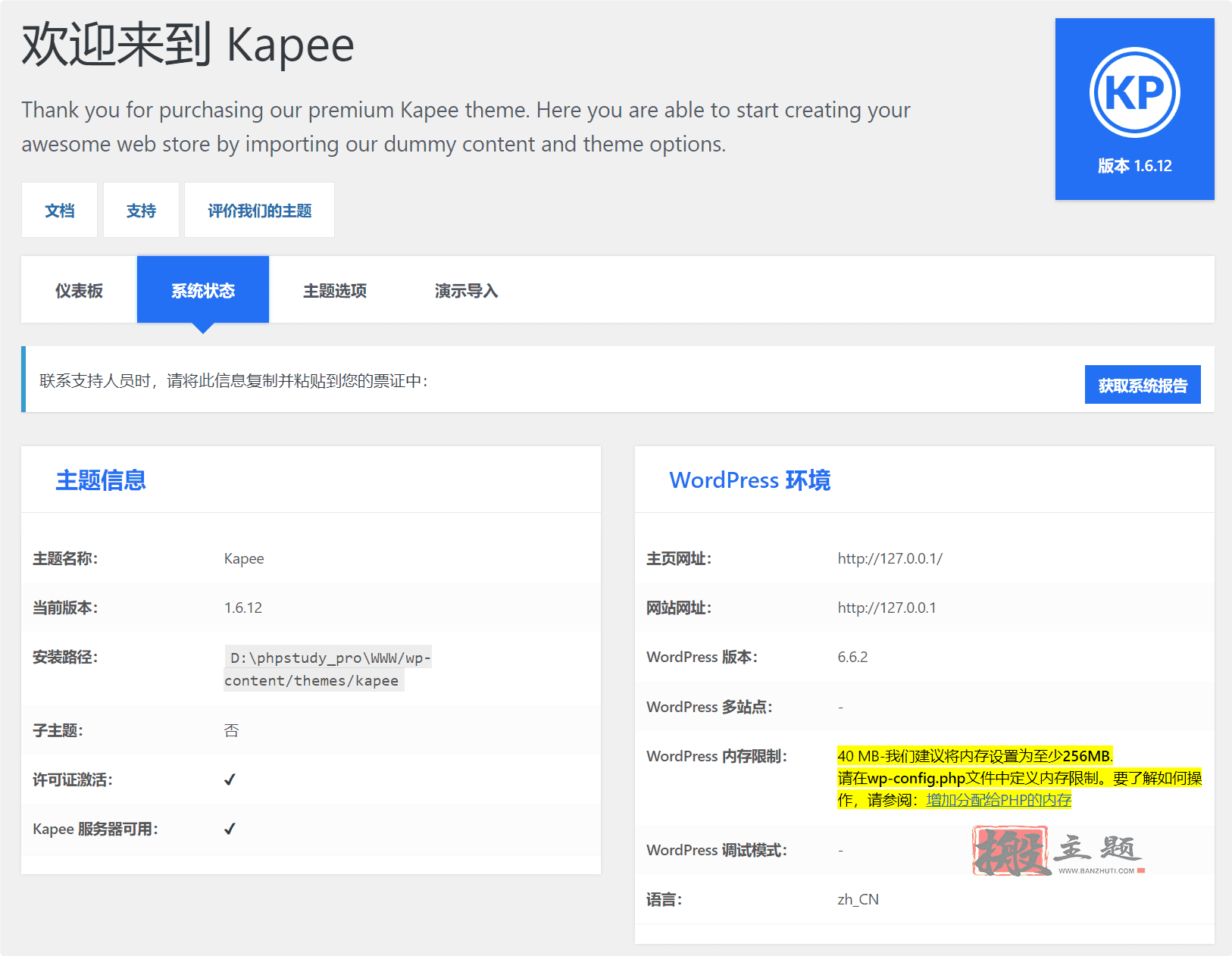The image size is (1232, 956).
Task: Click the 许可证激活 label
Action: pyautogui.click(x=73, y=779)
